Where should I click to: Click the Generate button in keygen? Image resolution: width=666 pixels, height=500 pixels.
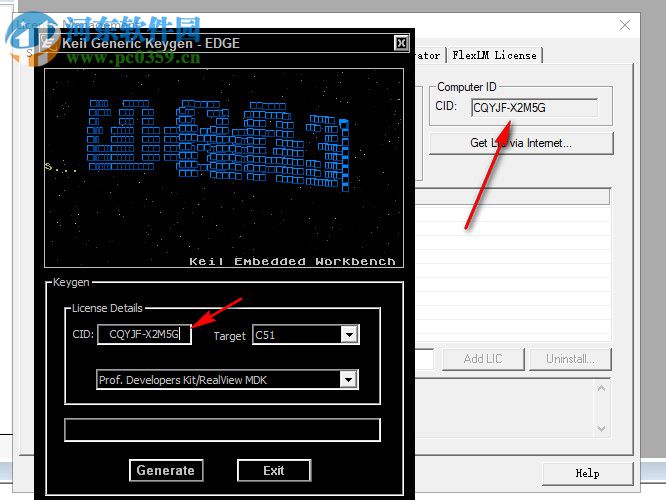[x=166, y=470]
